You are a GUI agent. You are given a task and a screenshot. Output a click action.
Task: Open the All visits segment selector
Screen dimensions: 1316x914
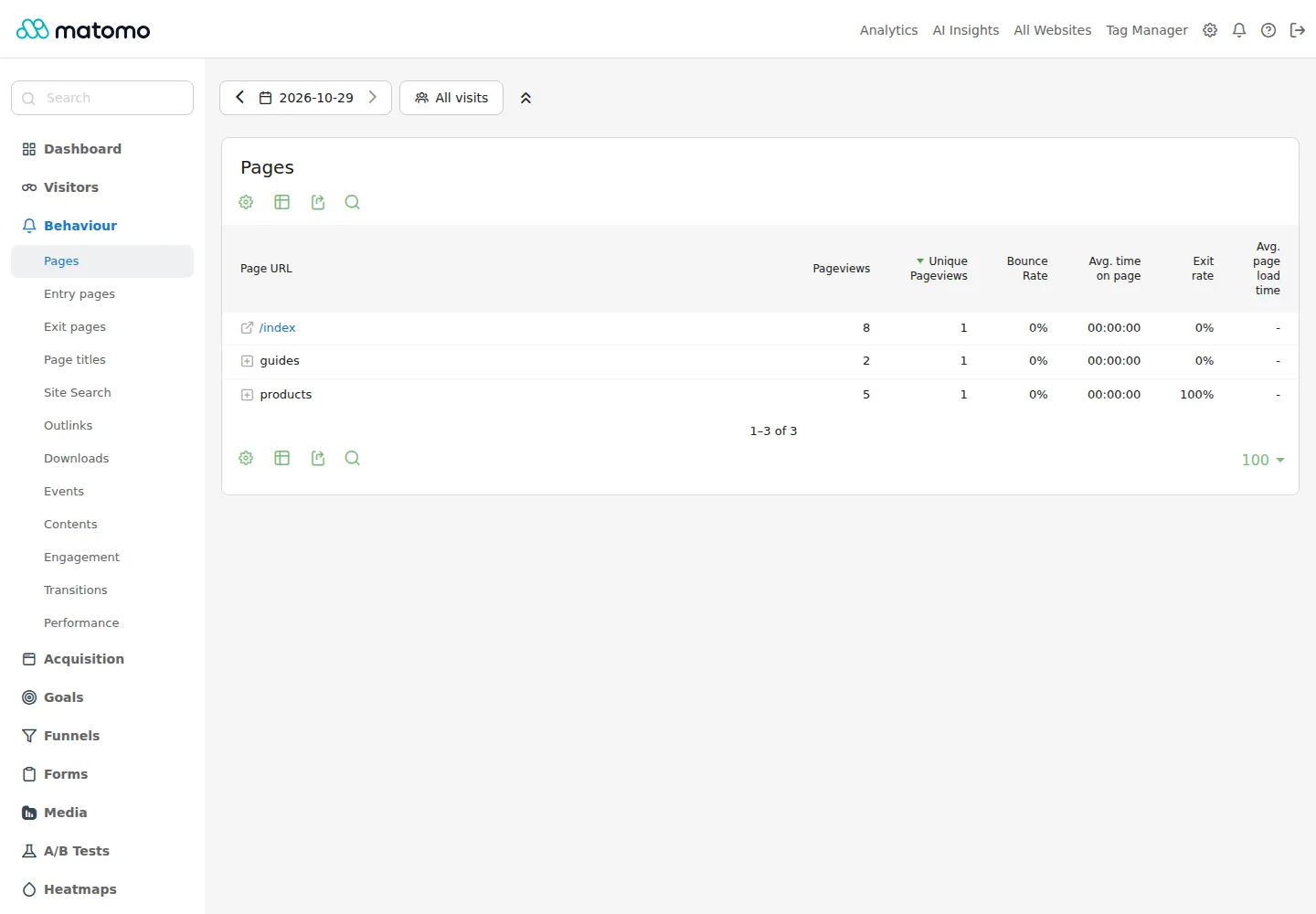tap(451, 98)
